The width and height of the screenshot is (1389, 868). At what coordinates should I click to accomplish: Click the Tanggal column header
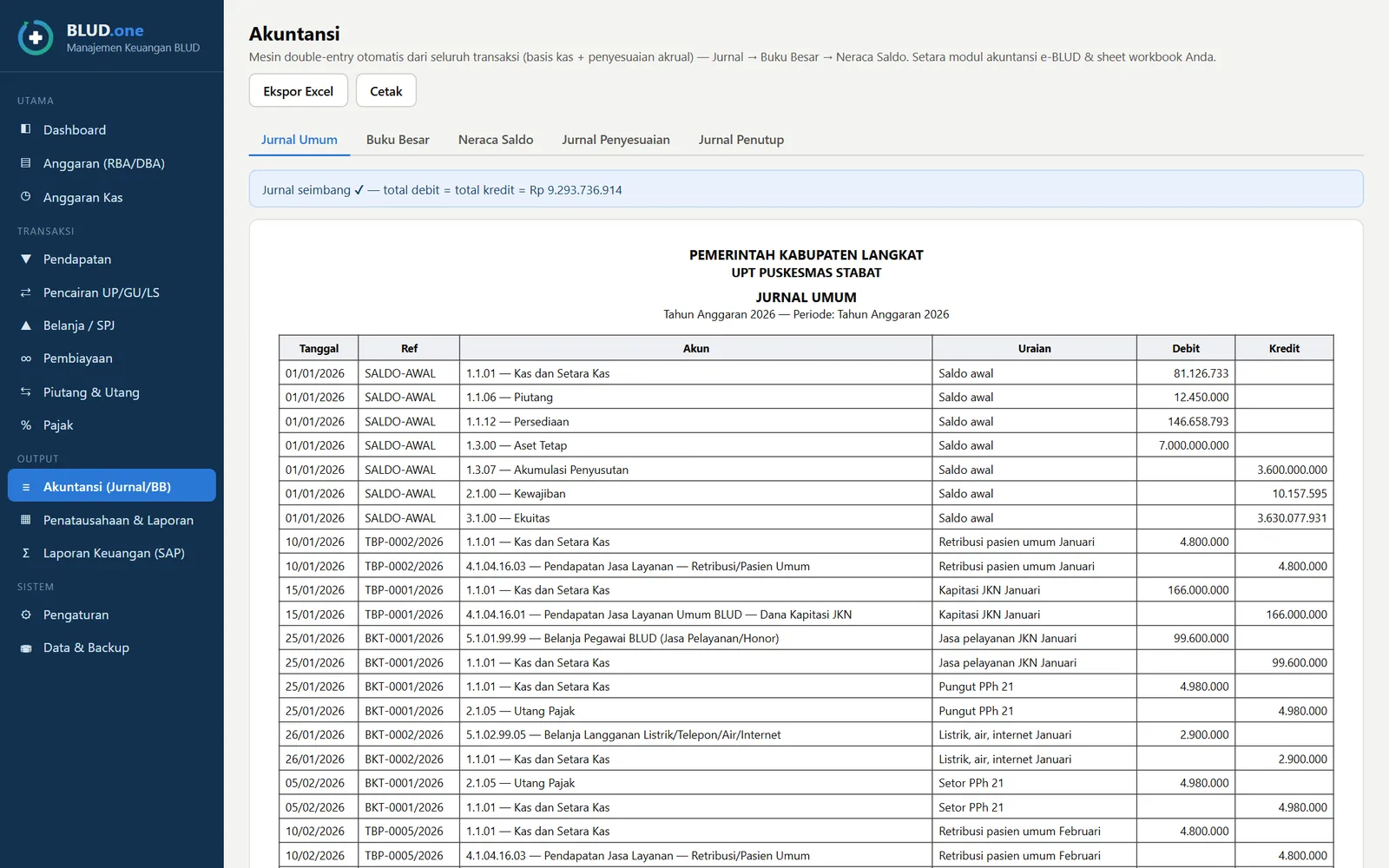point(319,348)
